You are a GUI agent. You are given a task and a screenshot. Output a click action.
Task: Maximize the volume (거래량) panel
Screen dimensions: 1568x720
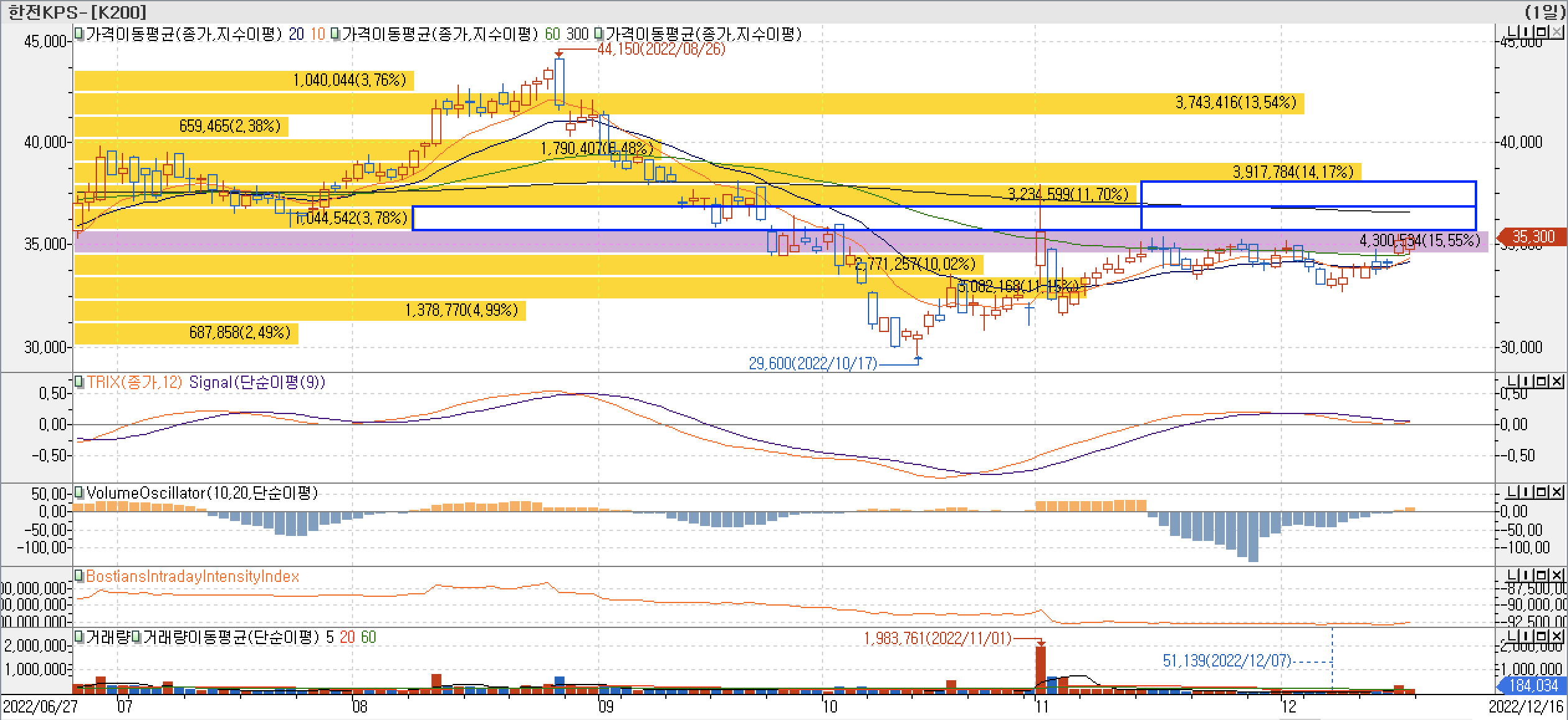tap(1540, 636)
